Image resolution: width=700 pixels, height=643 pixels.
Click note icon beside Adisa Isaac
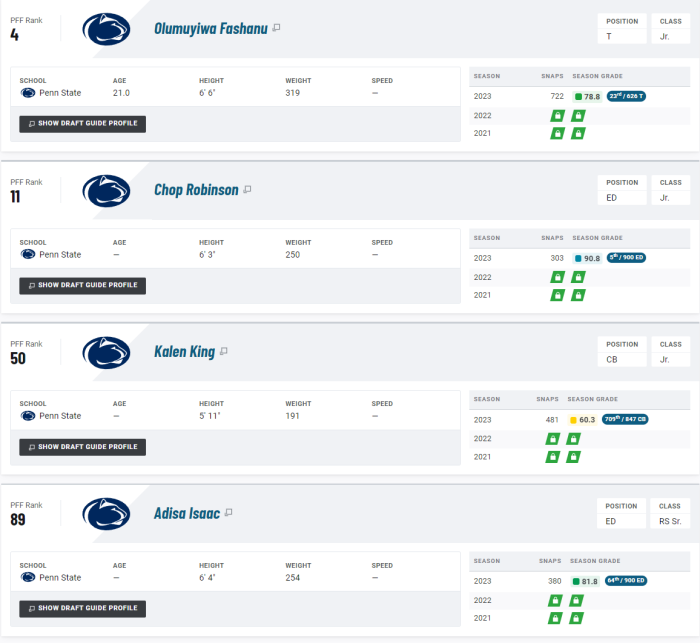point(229,512)
